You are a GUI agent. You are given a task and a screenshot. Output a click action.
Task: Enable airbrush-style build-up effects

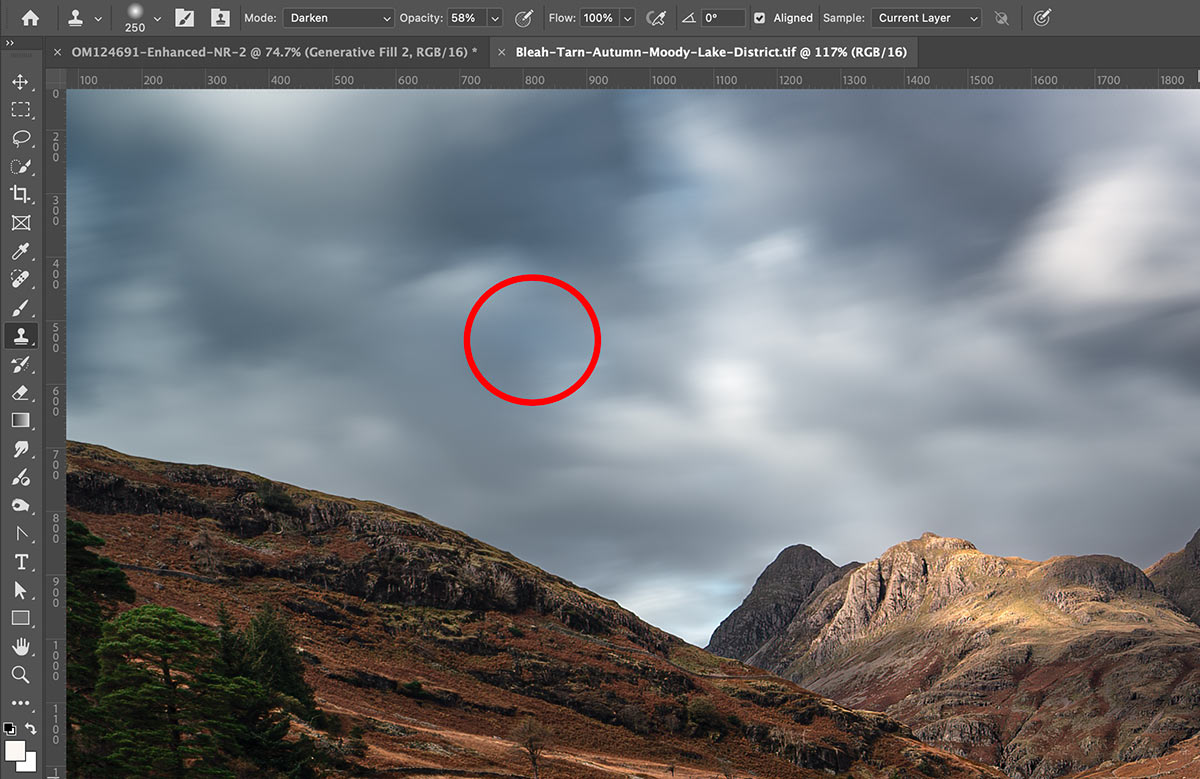656,18
